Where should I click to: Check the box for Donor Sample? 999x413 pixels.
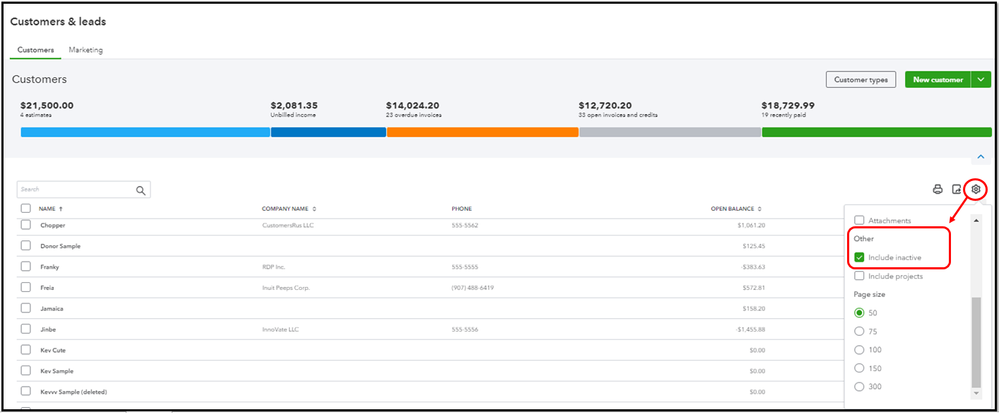pos(25,245)
